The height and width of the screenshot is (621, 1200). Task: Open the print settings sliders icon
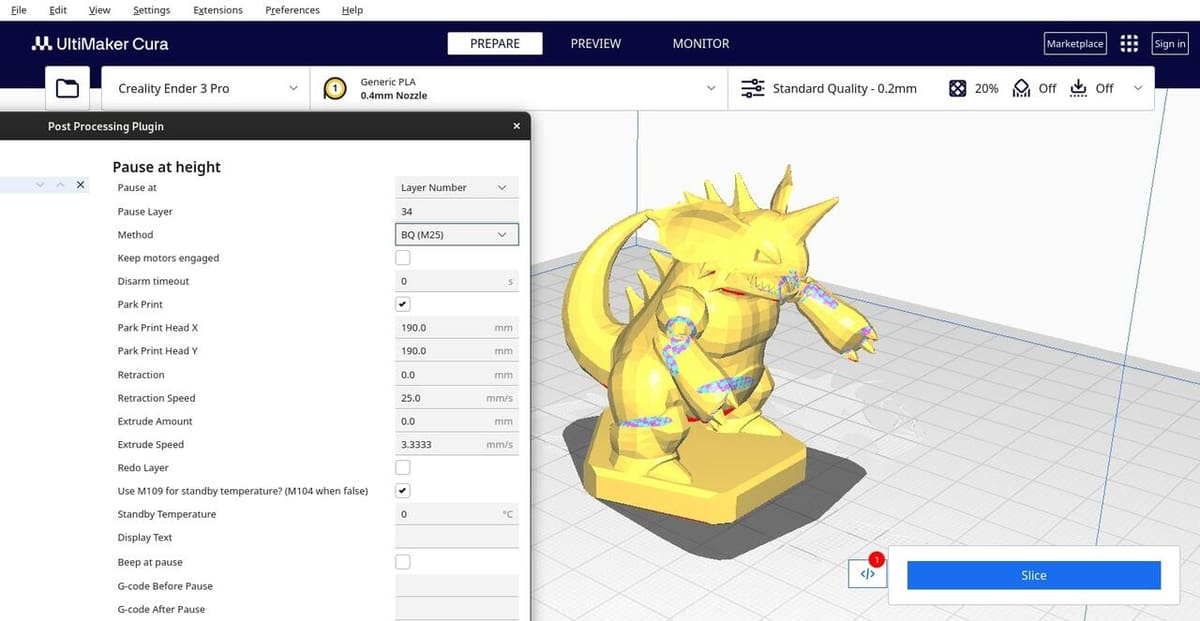(x=752, y=89)
